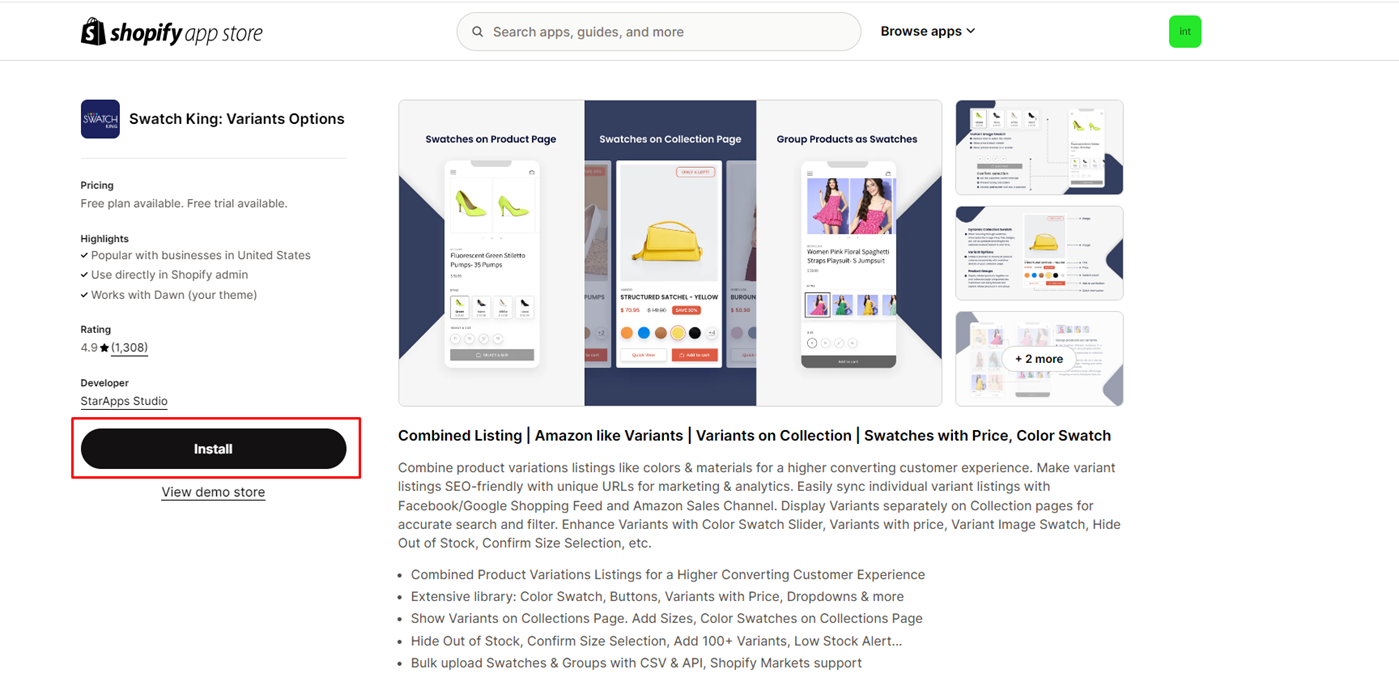Open the first side screenshot thumbnail
The height and width of the screenshot is (699, 1399).
(1039, 147)
